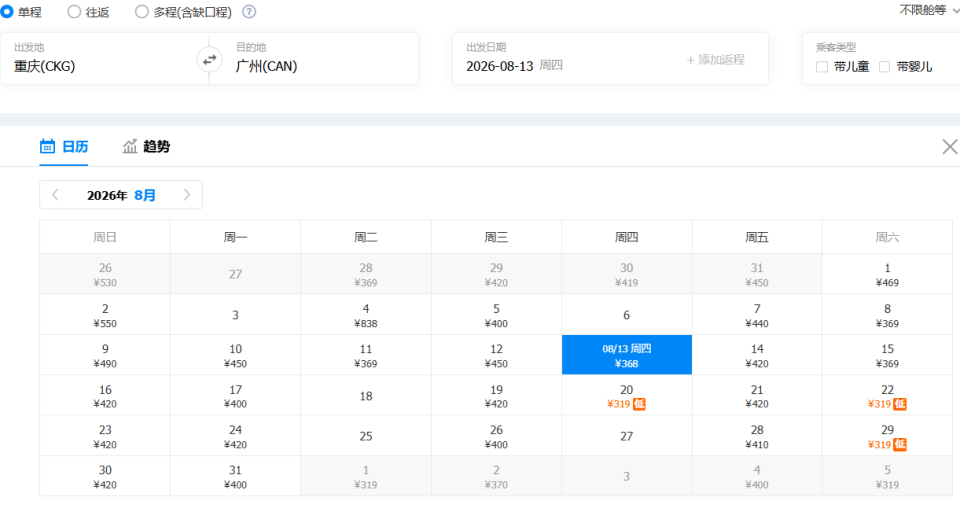Viewport: 960px width, 512px height.
Task: Select August 25 date cell
Action: (x=366, y=436)
